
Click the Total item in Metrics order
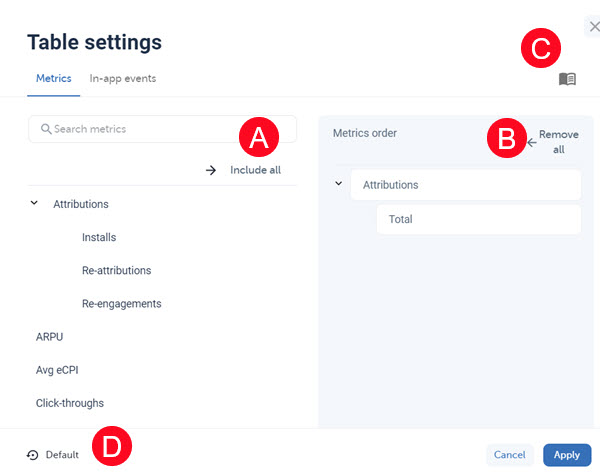pos(401,219)
